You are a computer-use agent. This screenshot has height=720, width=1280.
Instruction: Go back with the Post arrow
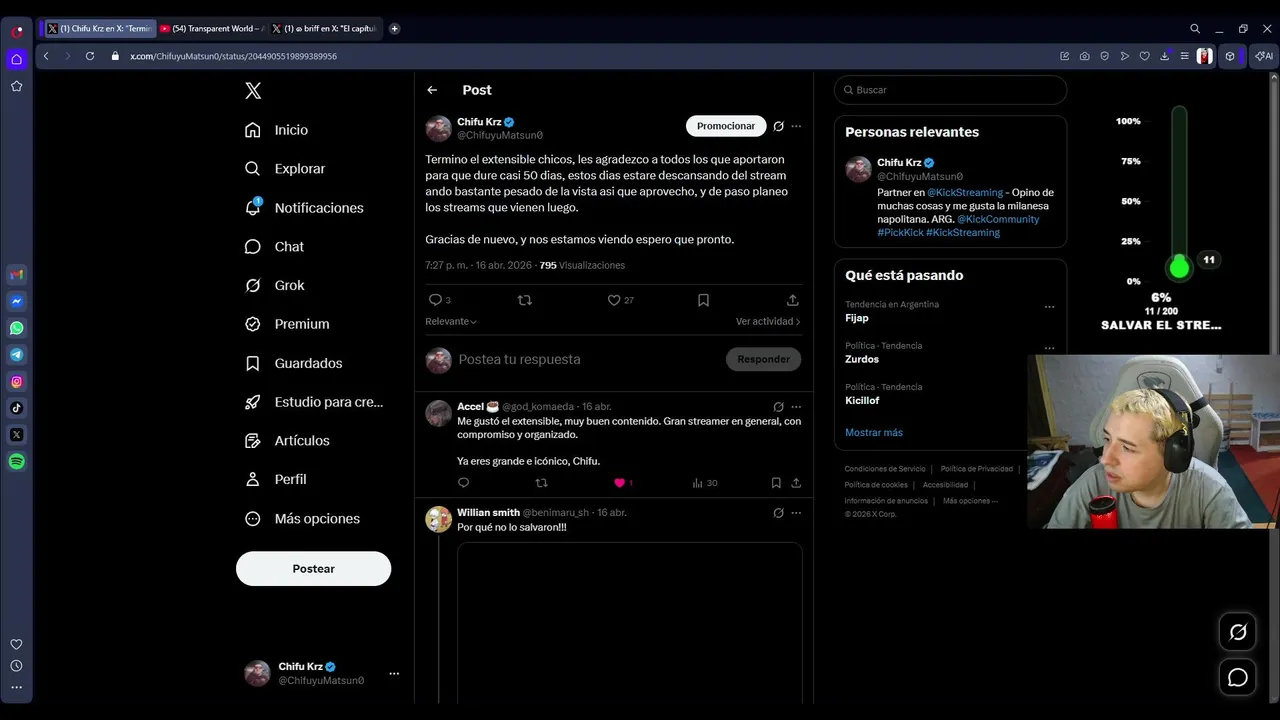(x=432, y=90)
